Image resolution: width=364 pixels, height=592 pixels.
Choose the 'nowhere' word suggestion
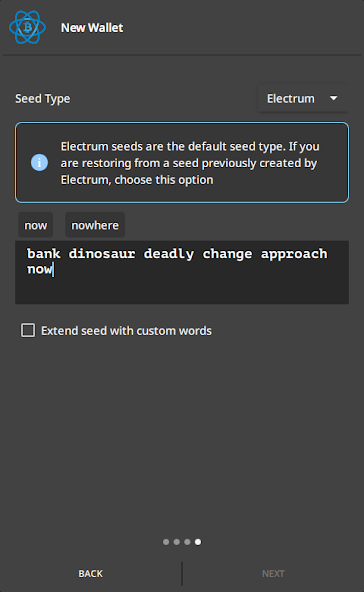[95, 225]
